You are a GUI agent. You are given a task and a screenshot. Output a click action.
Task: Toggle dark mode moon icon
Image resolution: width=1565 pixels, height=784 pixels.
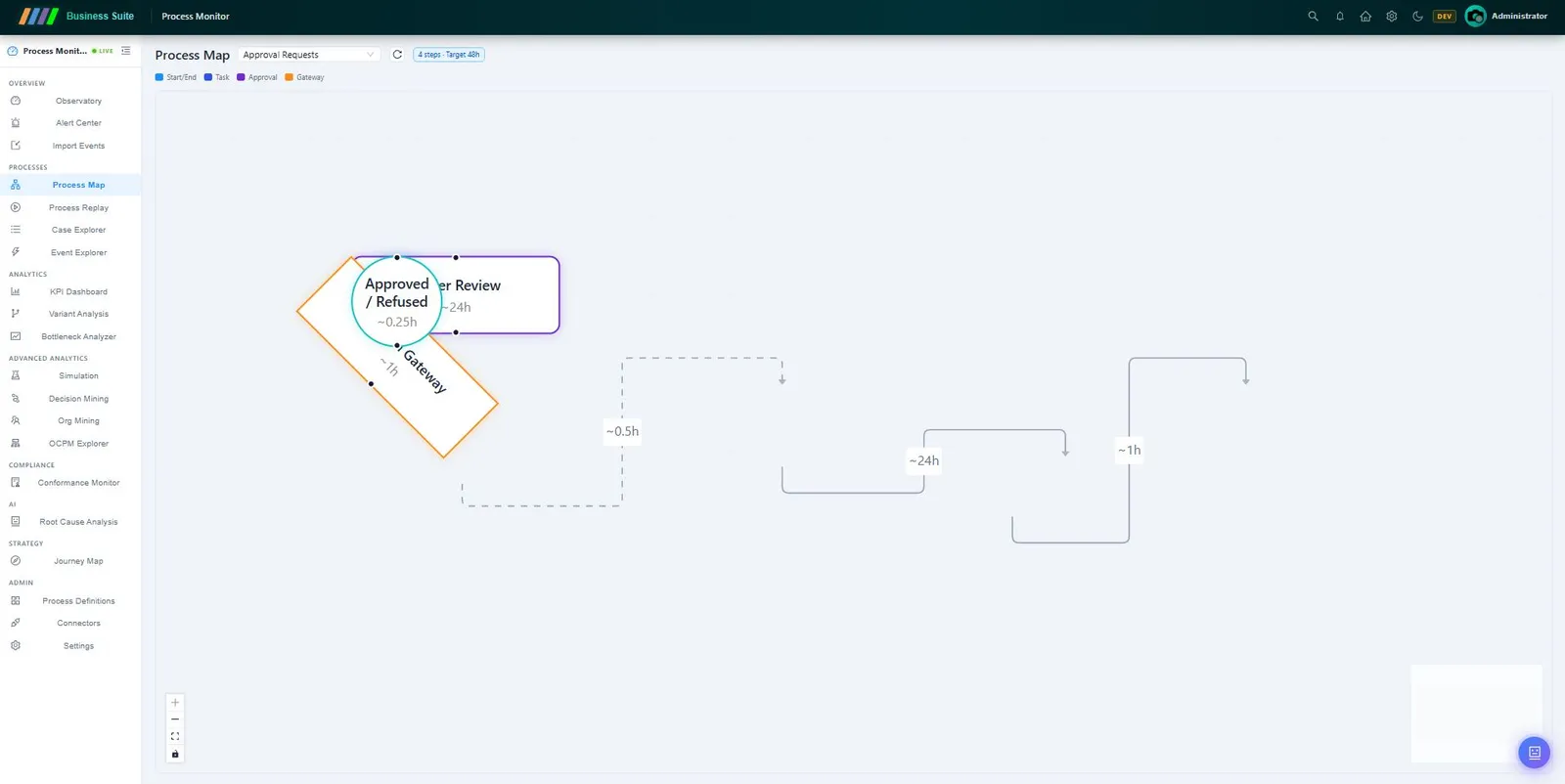click(x=1417, y=16)
